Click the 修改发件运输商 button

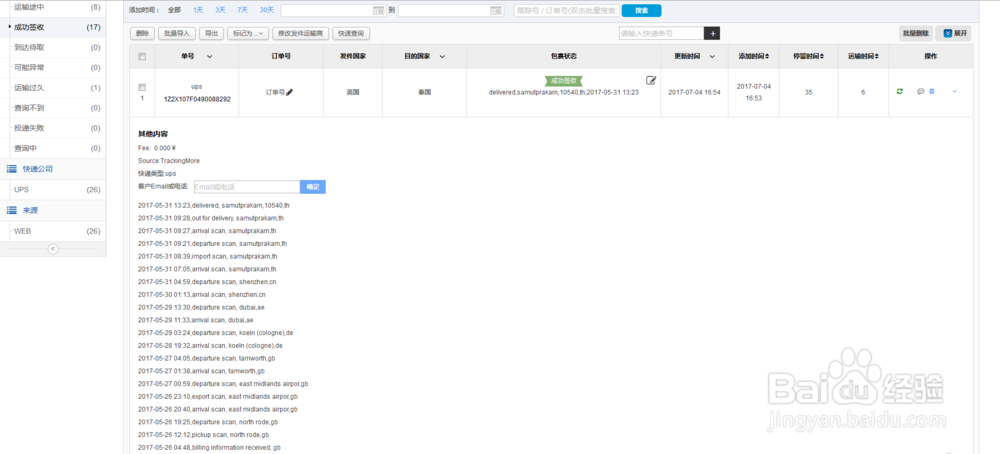pos(302,34)
